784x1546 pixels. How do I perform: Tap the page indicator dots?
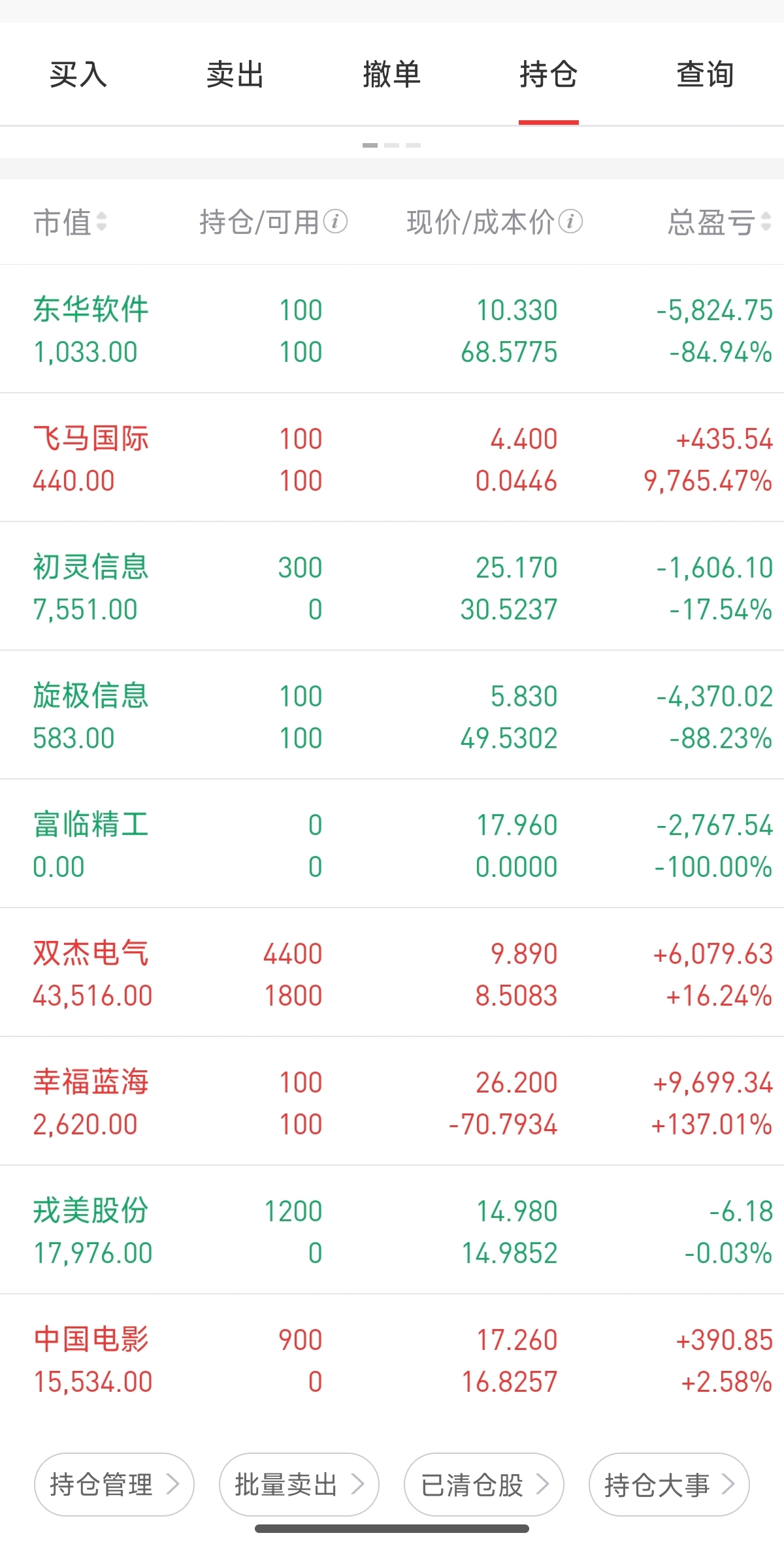[x=392, y=145]
